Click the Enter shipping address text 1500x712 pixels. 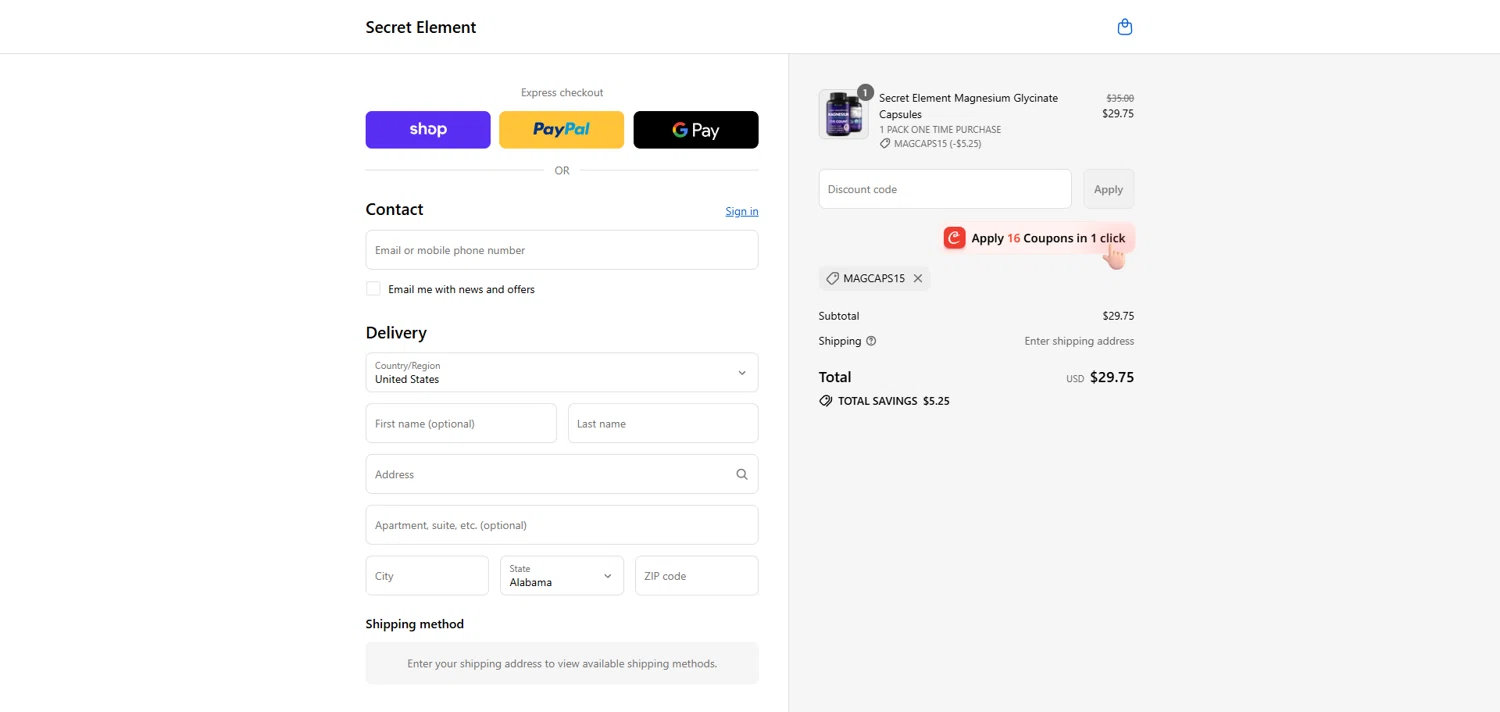[1079, 341]
